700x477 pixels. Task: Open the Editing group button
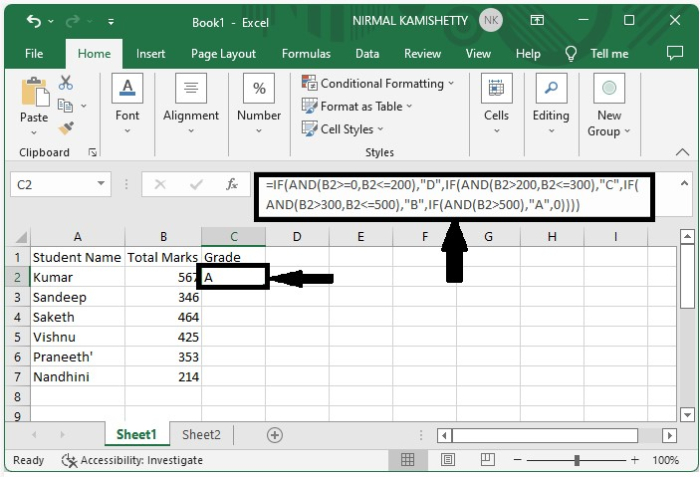pos(551,105)
